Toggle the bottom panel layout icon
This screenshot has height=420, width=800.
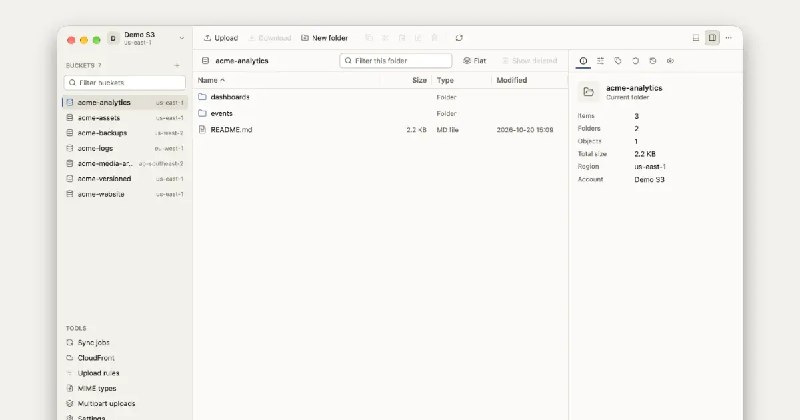click(x=695, y=38)
